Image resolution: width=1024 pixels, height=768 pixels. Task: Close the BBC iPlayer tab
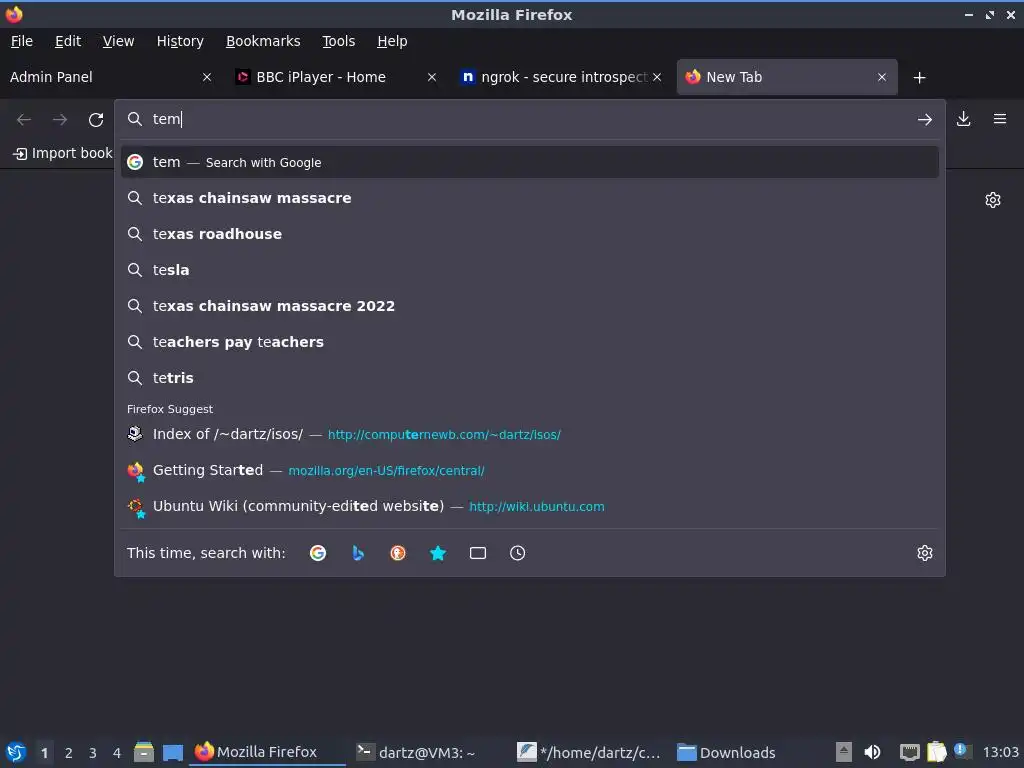(x=432, y=77)
